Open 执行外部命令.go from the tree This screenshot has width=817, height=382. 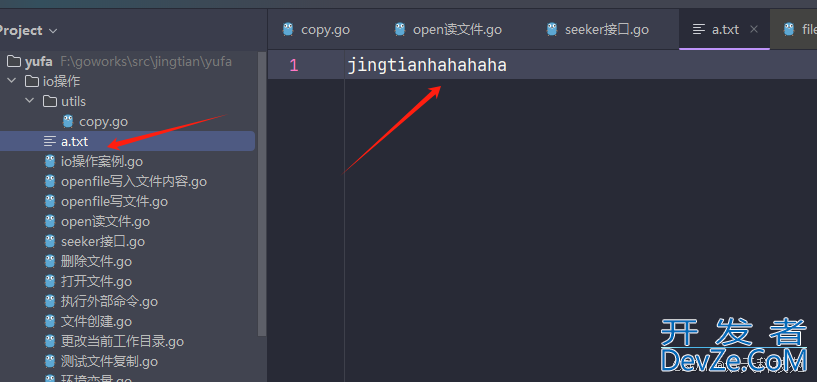pyautogui.click(x=109, y=301)
